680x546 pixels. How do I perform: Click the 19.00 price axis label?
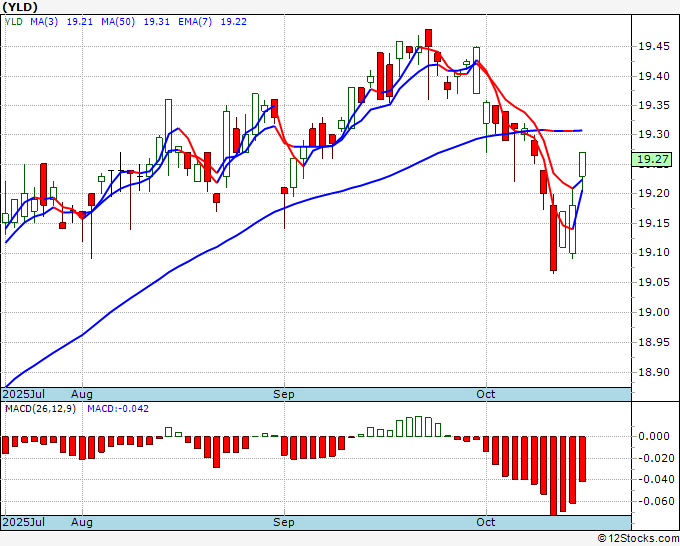pyautogui.click(x=654, y=312)
